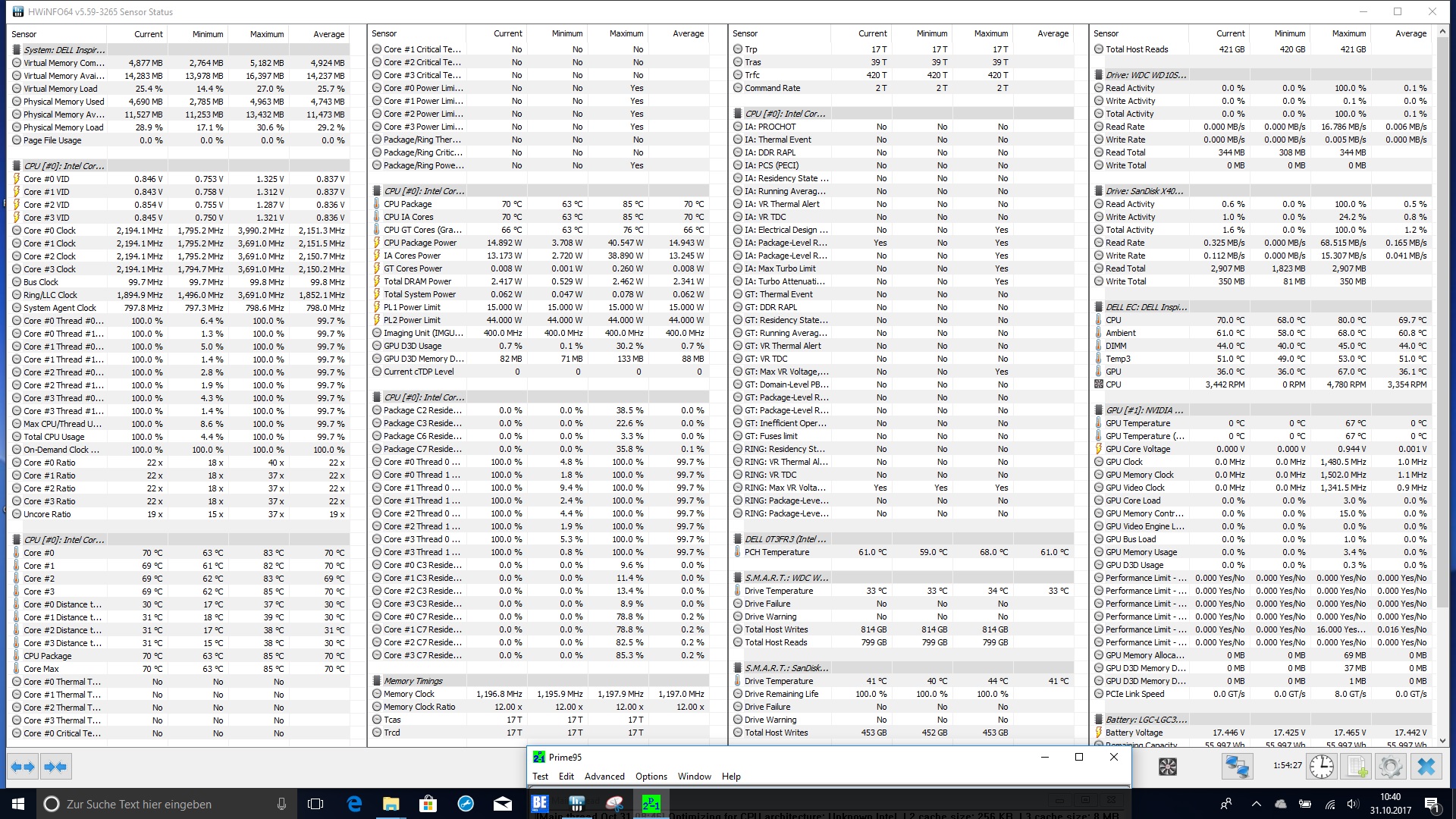Open the Help menu in Prime95
This screenshot has width=1456, height=819.
pos(731,777)
